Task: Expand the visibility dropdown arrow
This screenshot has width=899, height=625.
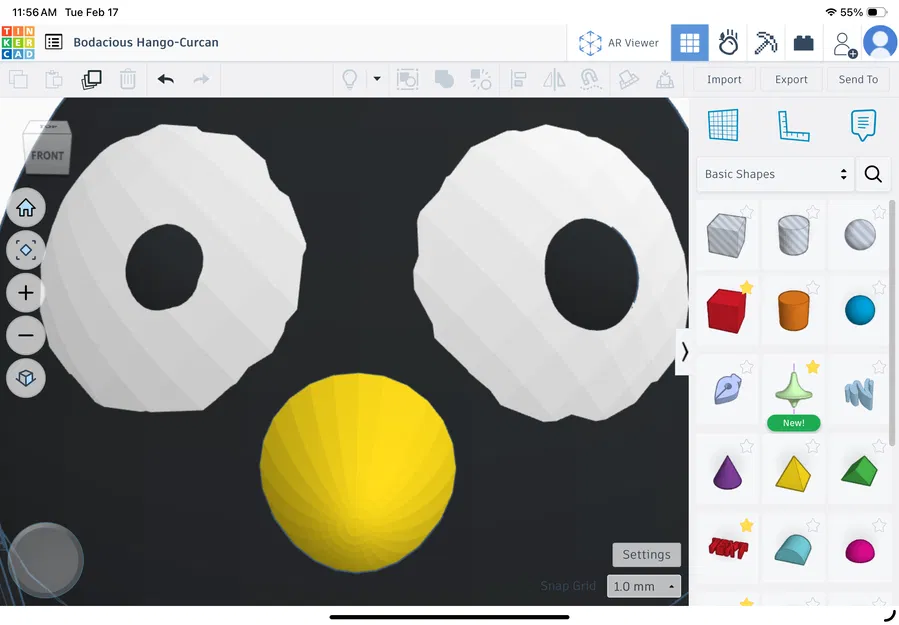Action: coord(377,79)
